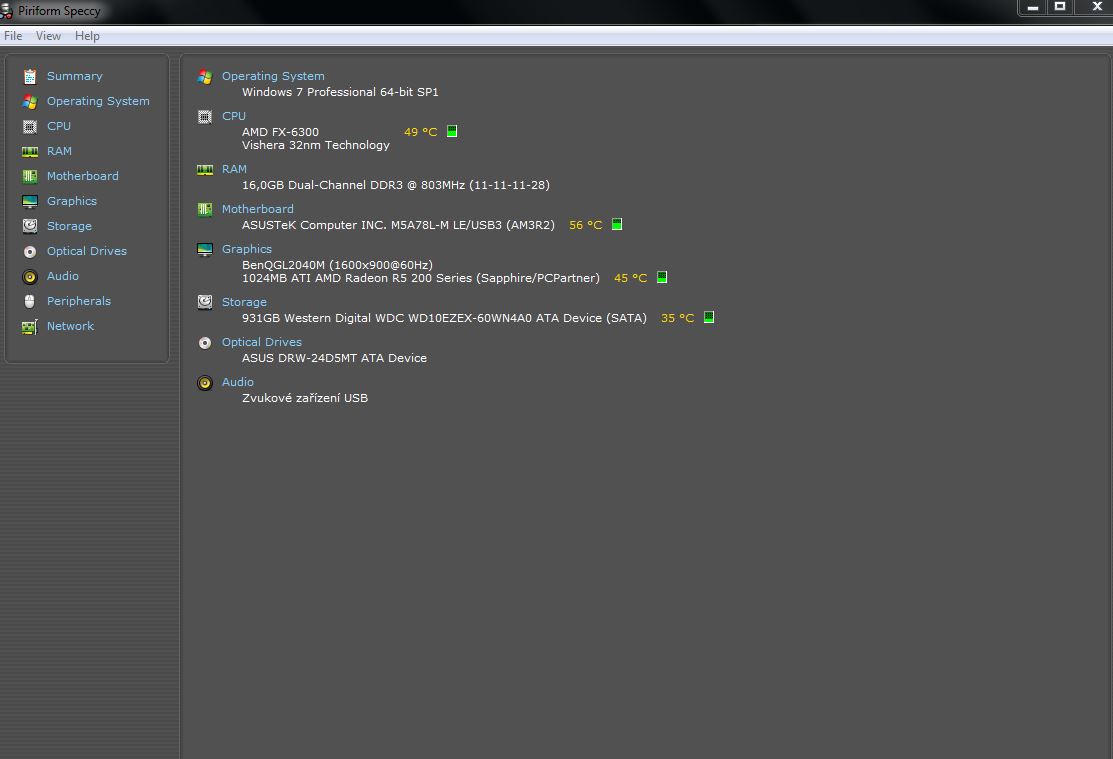The height and width of the screenshot is (759, 1113).
Task: Click the green indicator next to 49 °C
Action: pos(451,131)
